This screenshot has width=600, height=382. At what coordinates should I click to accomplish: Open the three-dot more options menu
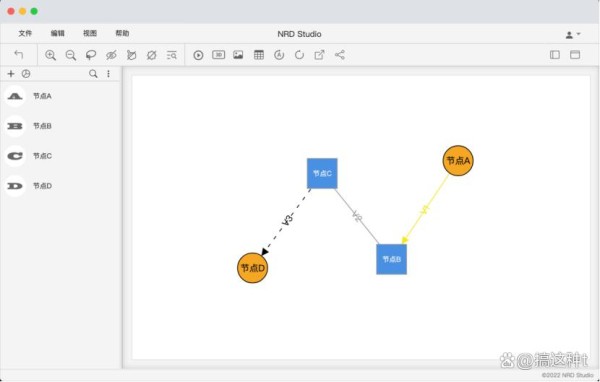point(108,74)
